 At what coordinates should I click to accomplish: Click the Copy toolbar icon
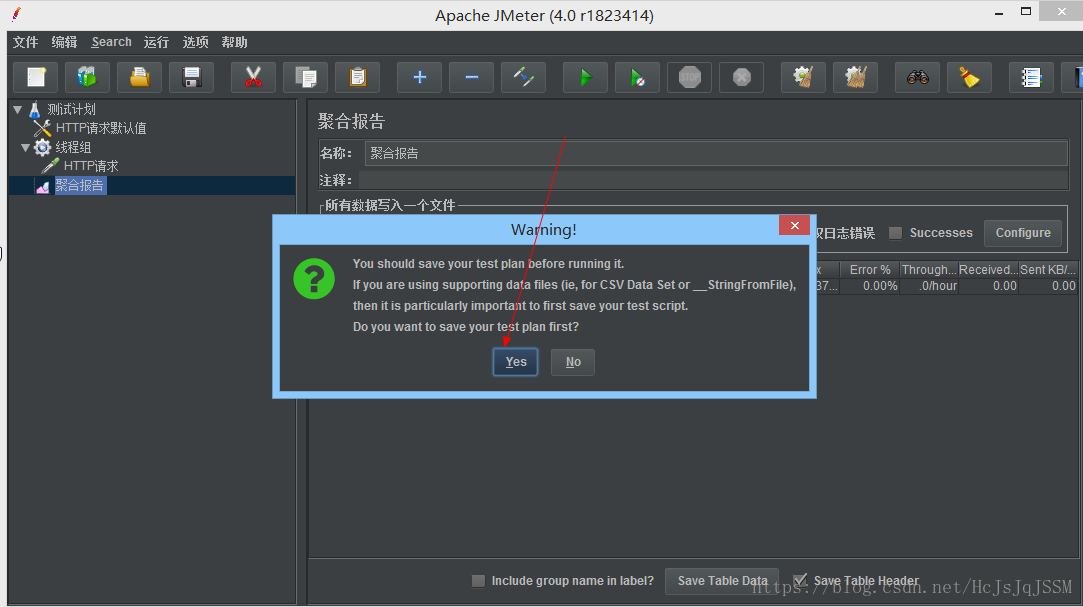pos(305,77)
